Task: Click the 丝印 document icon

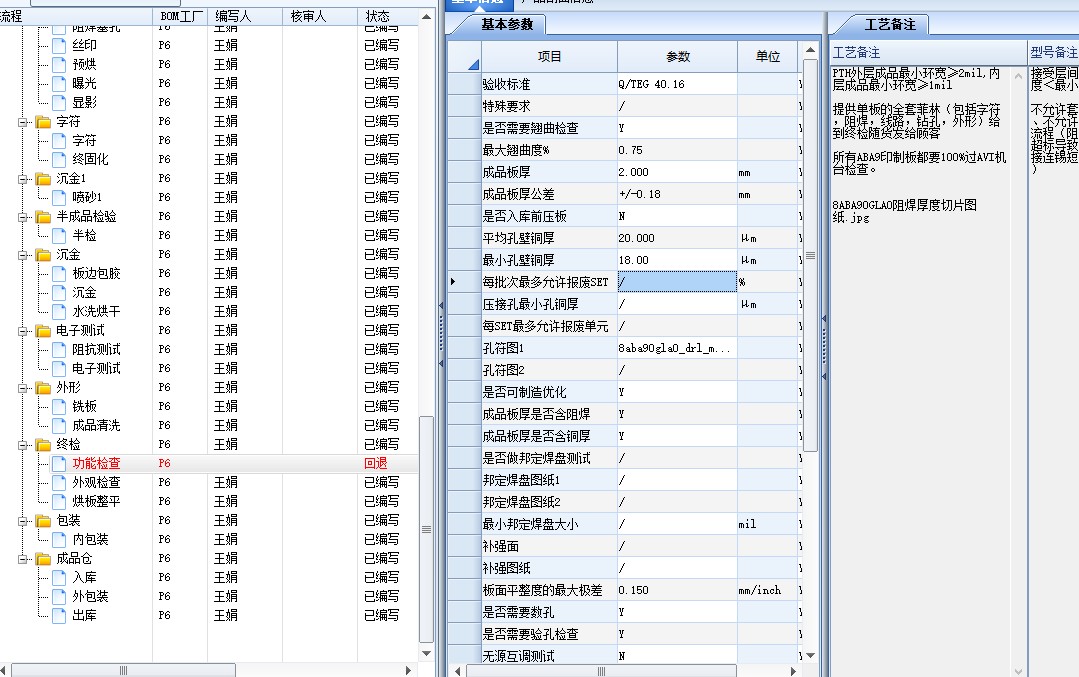Action: pos(59,45)
